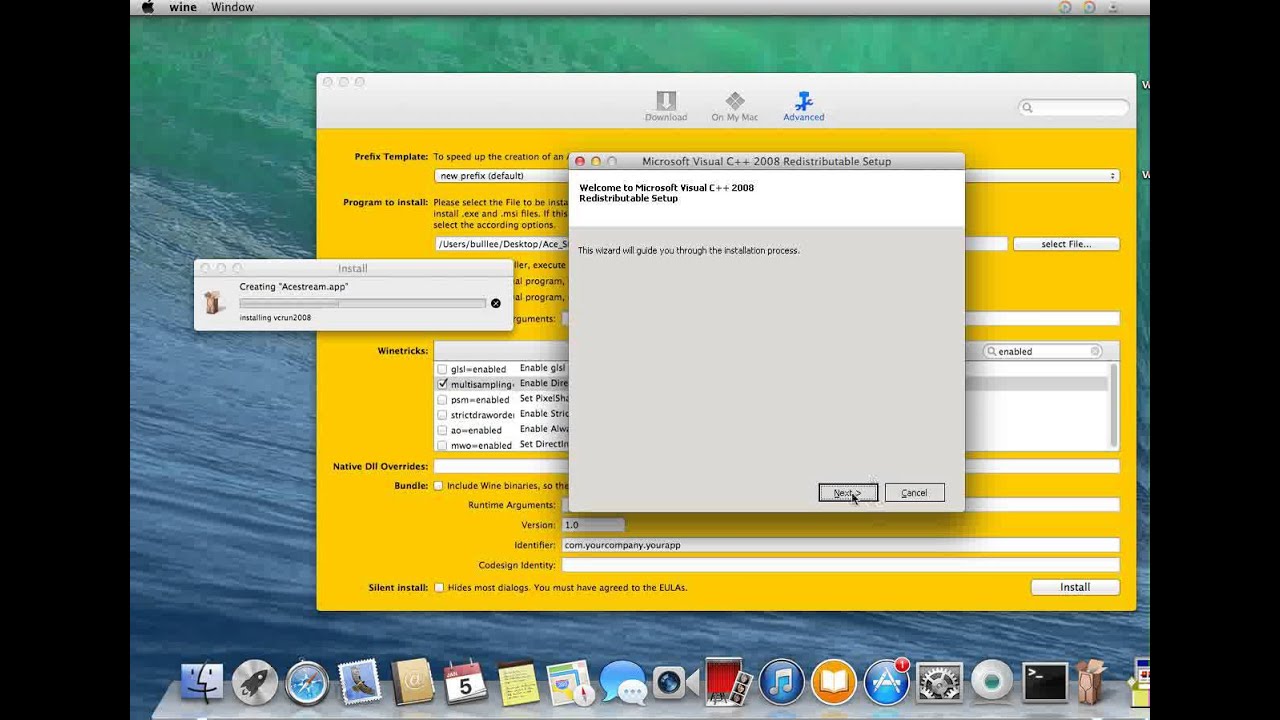Viewport: 1280px width, 720px height.
Task: Open Maps from the Dock
Action: [x=570, y=682]
